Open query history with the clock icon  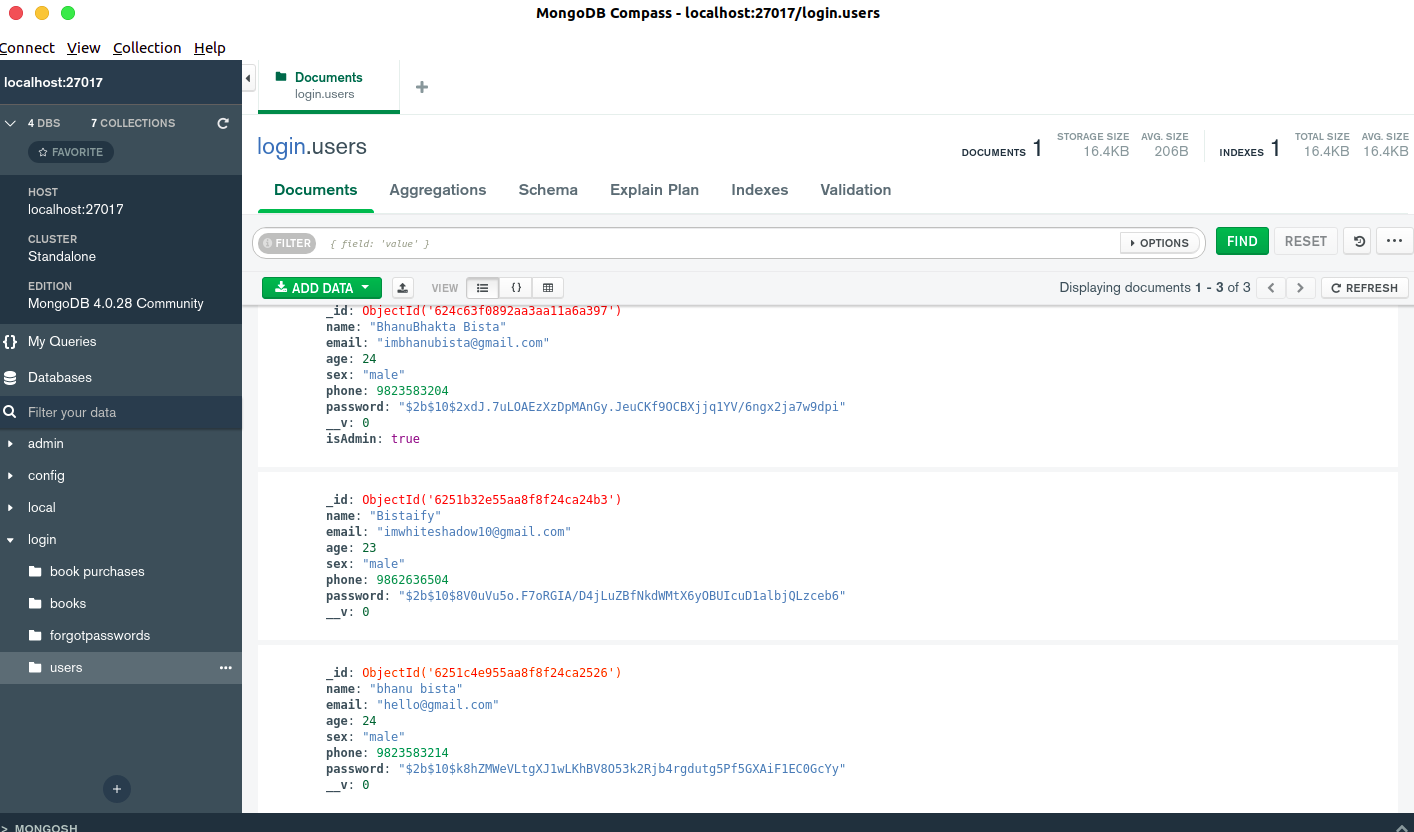(x=1357, y=241)
